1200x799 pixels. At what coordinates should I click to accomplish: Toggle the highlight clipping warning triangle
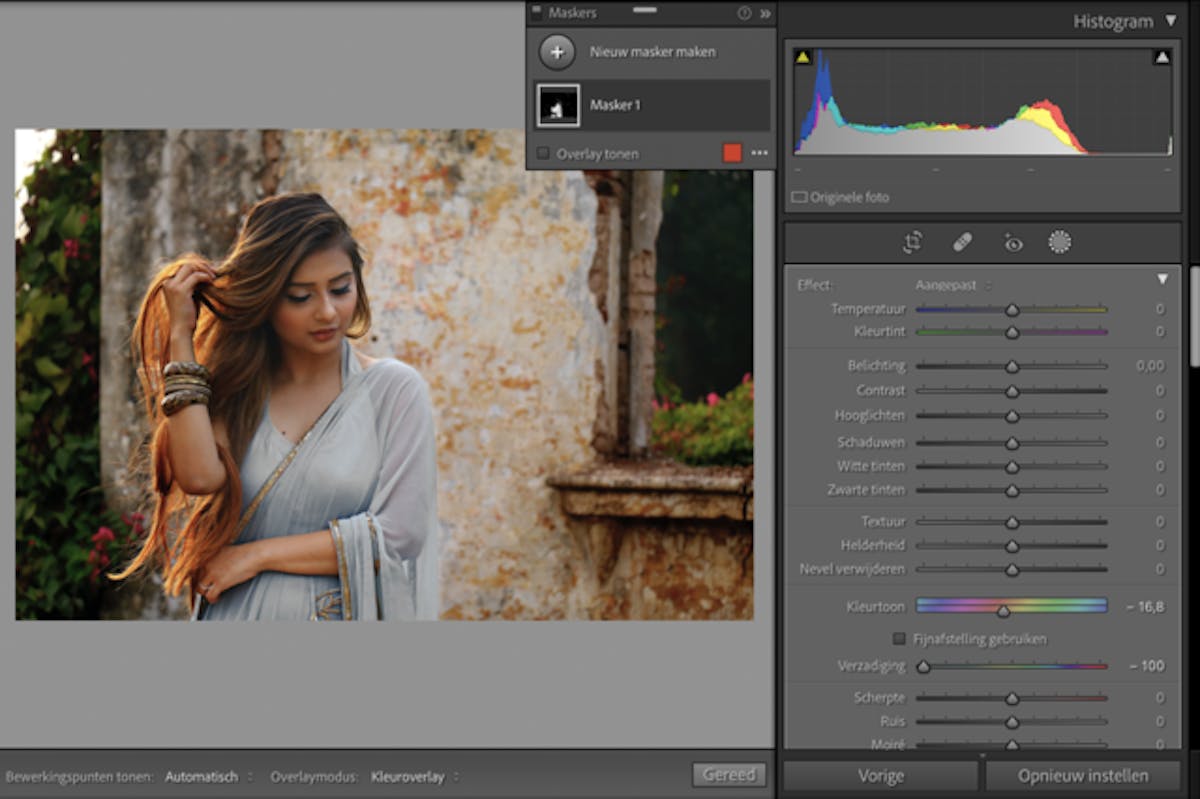1162,58
